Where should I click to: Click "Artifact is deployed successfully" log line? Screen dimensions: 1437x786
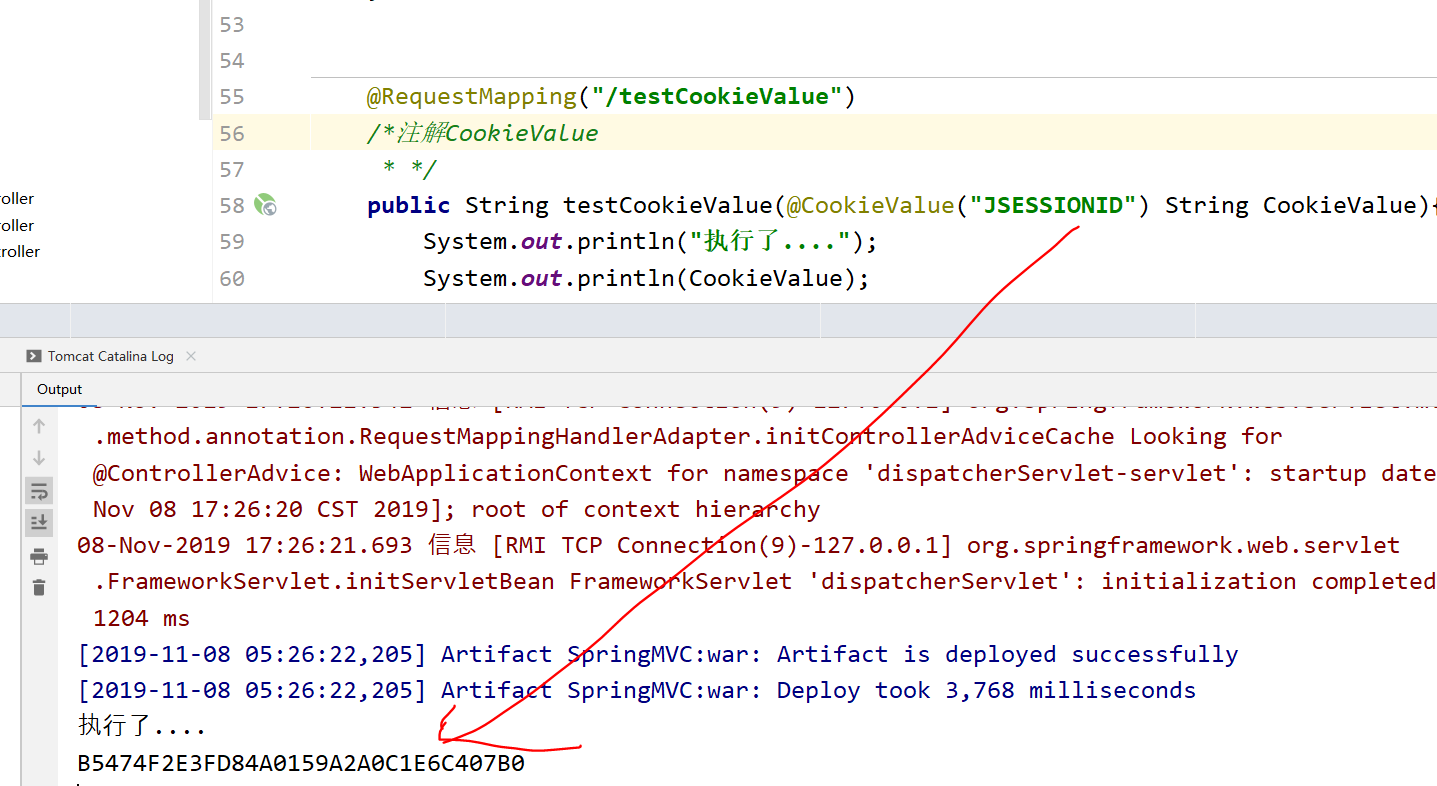(658, 655)
